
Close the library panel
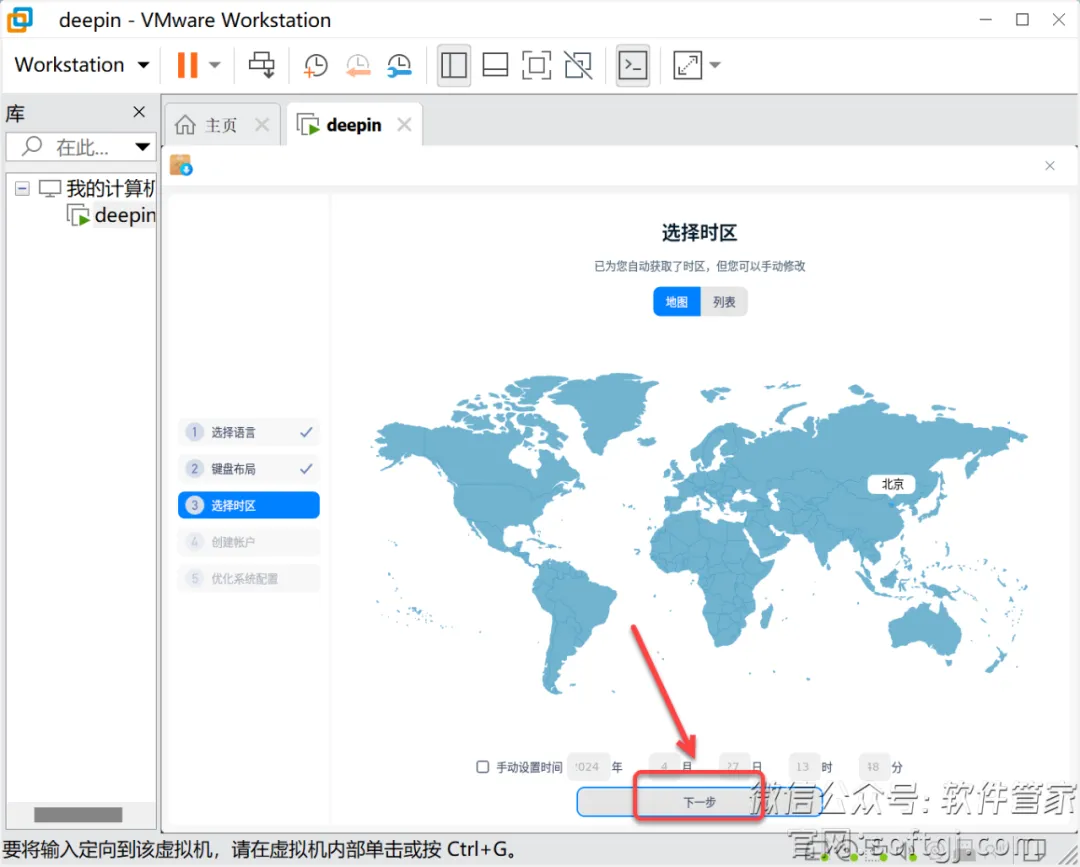pyautogui.click(x=139, y=112)
